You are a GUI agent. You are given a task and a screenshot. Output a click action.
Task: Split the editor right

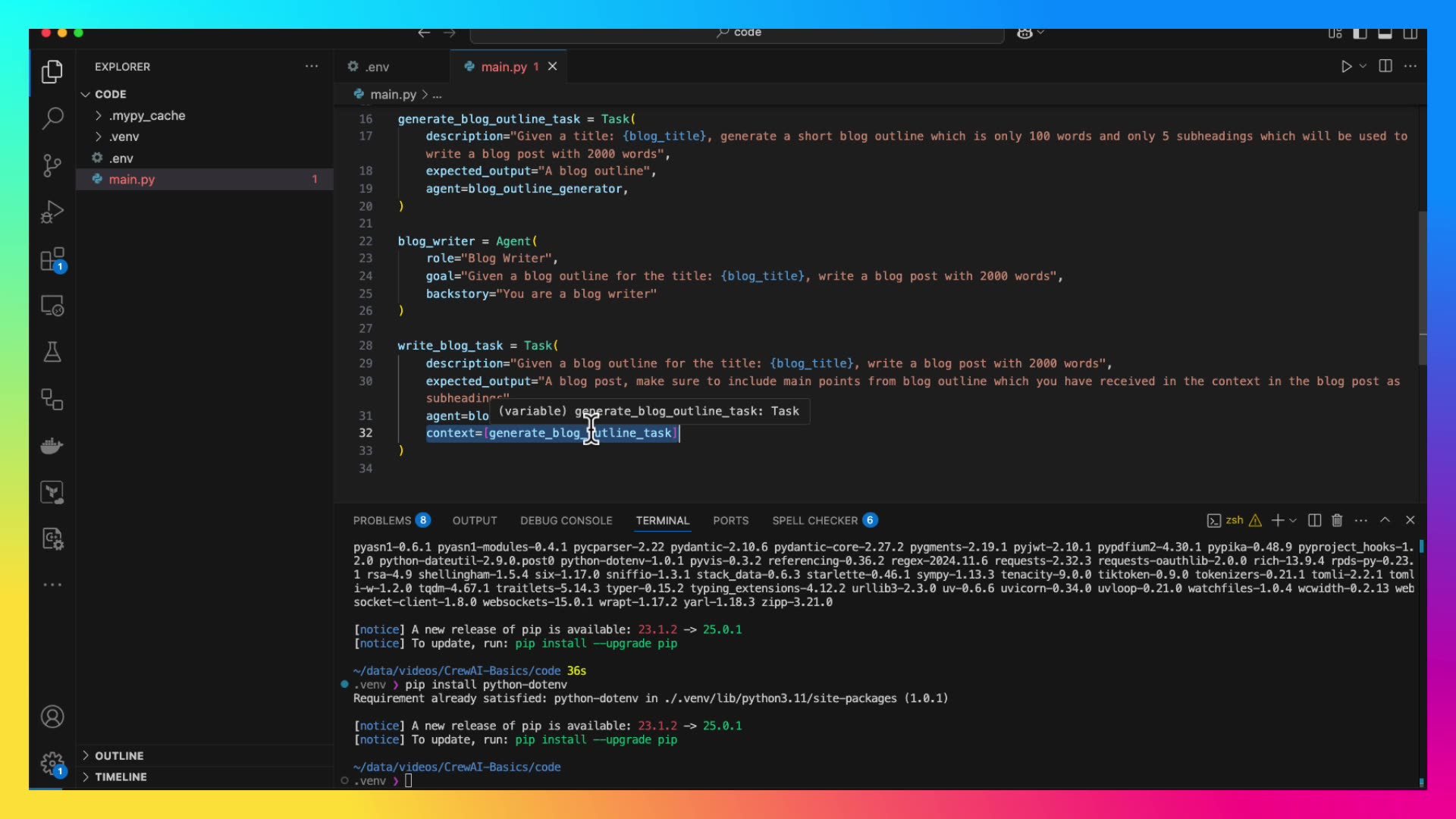tap(1385, 66)
